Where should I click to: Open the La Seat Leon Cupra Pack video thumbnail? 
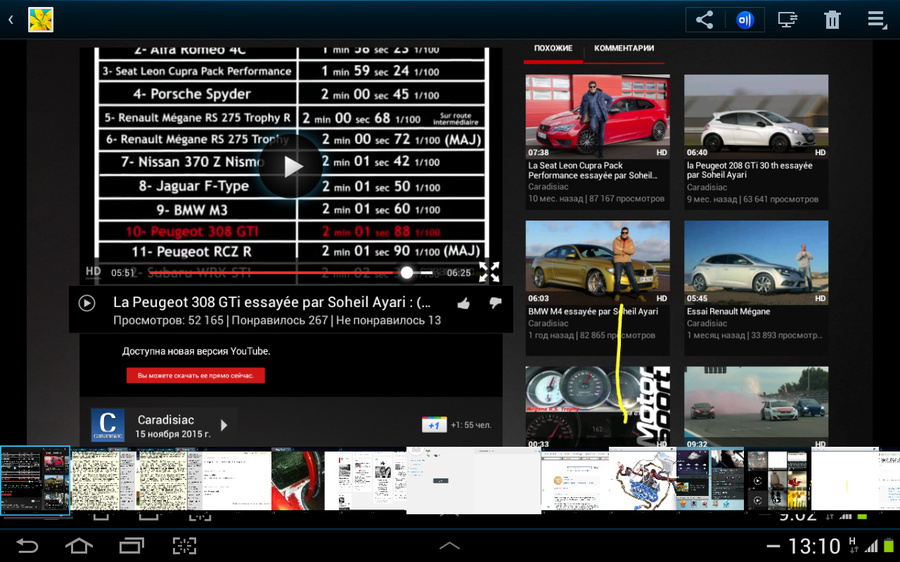click(598, 116)
